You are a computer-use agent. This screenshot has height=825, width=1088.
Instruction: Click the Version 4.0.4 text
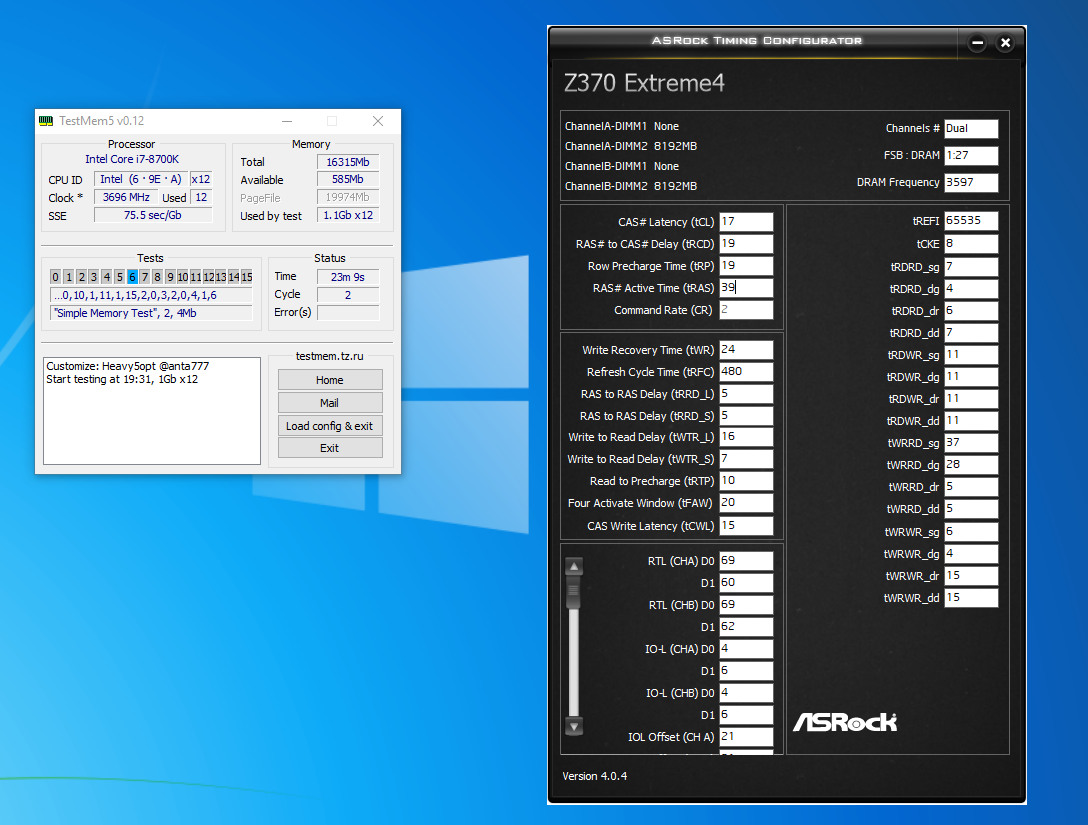tap(595, 776)
